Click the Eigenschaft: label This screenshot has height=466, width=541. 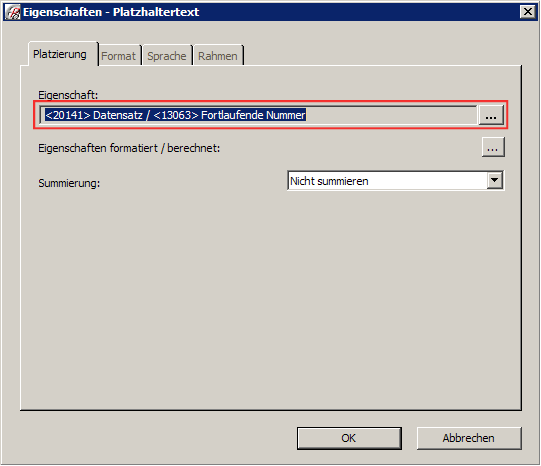tap(68, 95)
